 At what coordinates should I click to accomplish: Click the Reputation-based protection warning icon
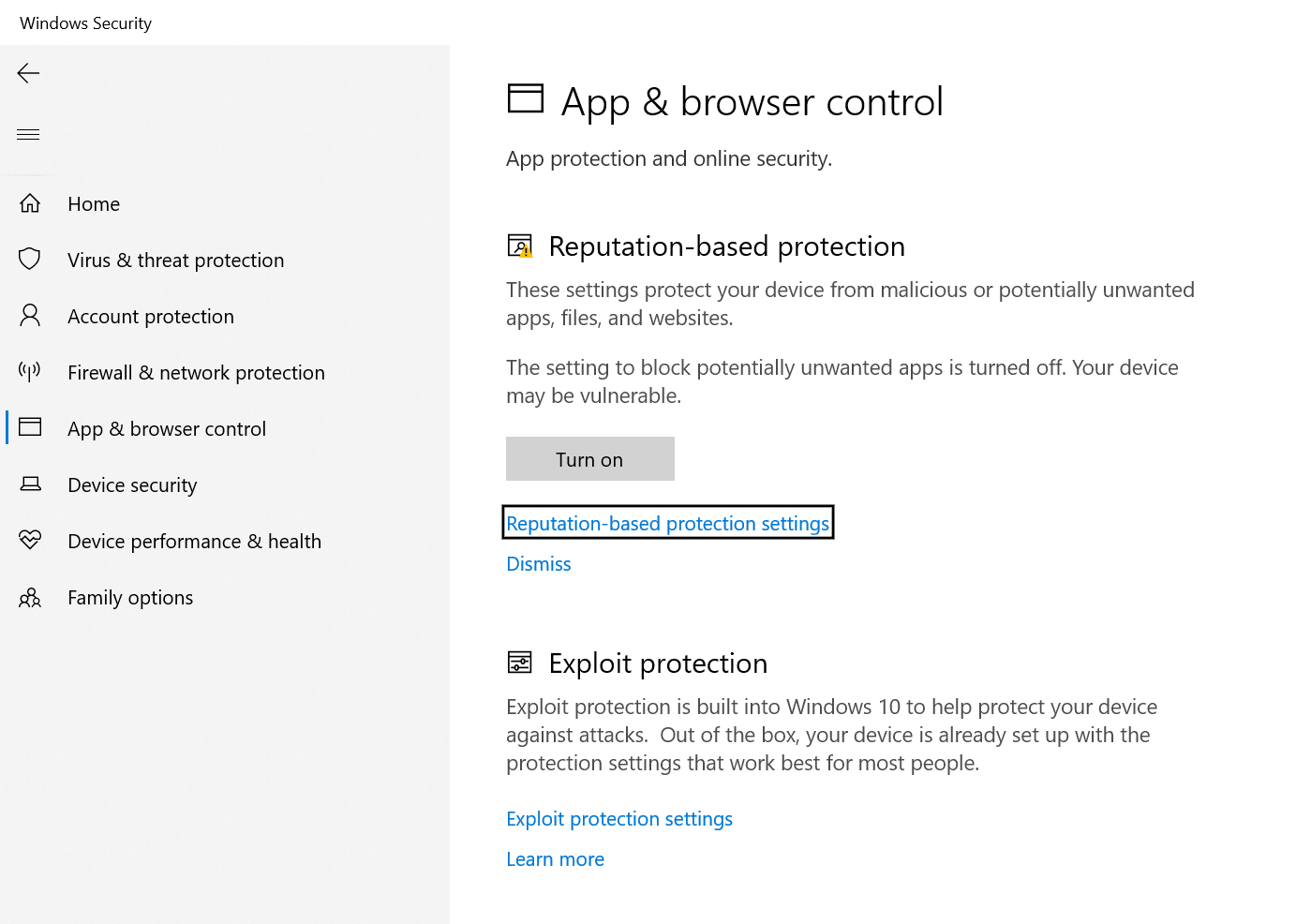(519, 246)
